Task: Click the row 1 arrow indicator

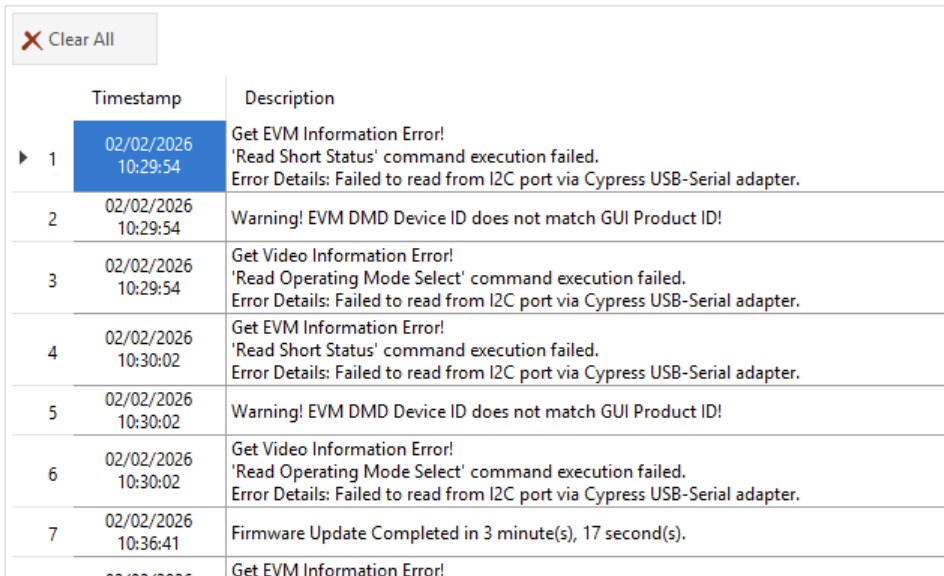Action: 23,158
